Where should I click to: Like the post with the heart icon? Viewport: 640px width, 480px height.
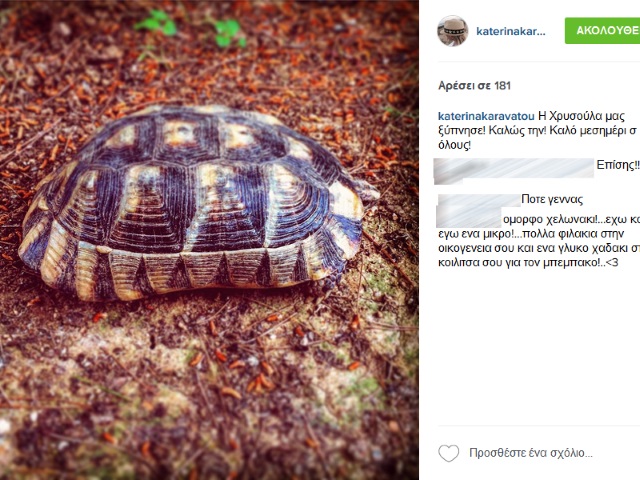click(449, 453)
